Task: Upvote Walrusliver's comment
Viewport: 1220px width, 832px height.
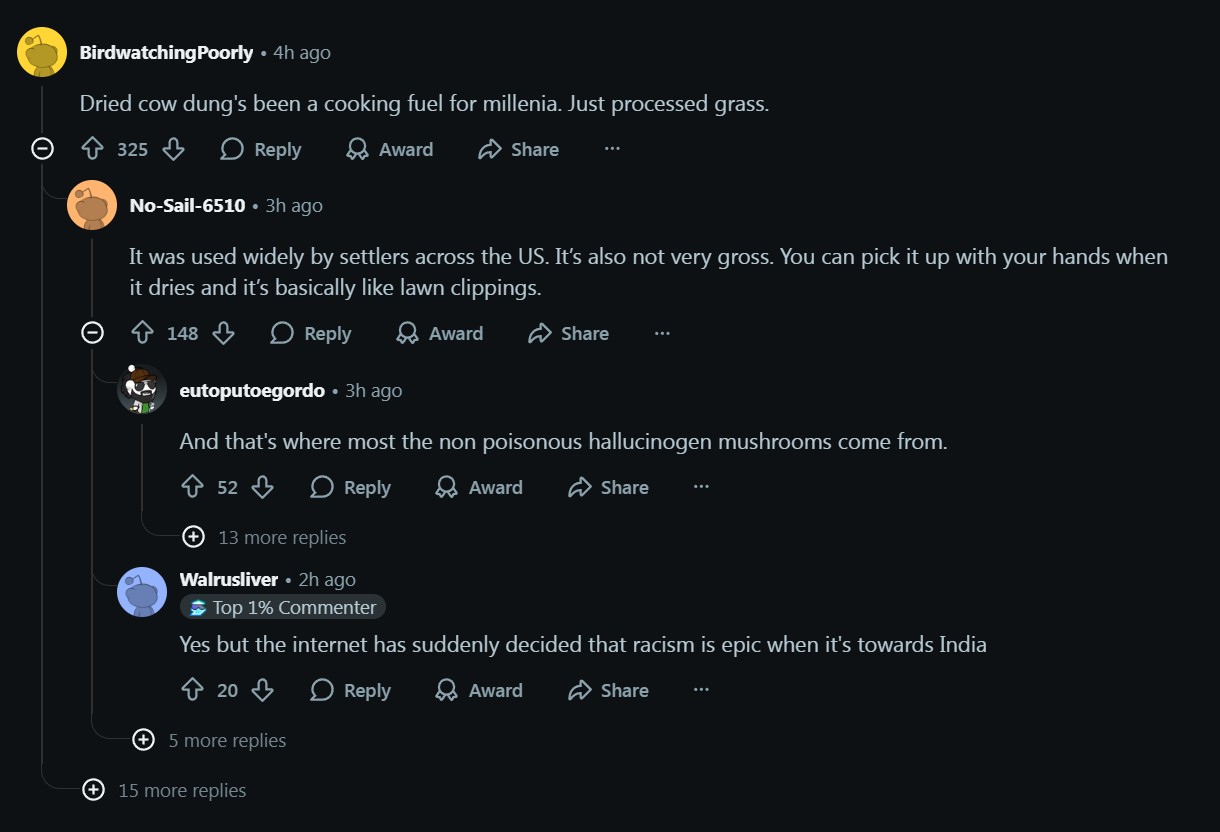Action: pos(193,690)
